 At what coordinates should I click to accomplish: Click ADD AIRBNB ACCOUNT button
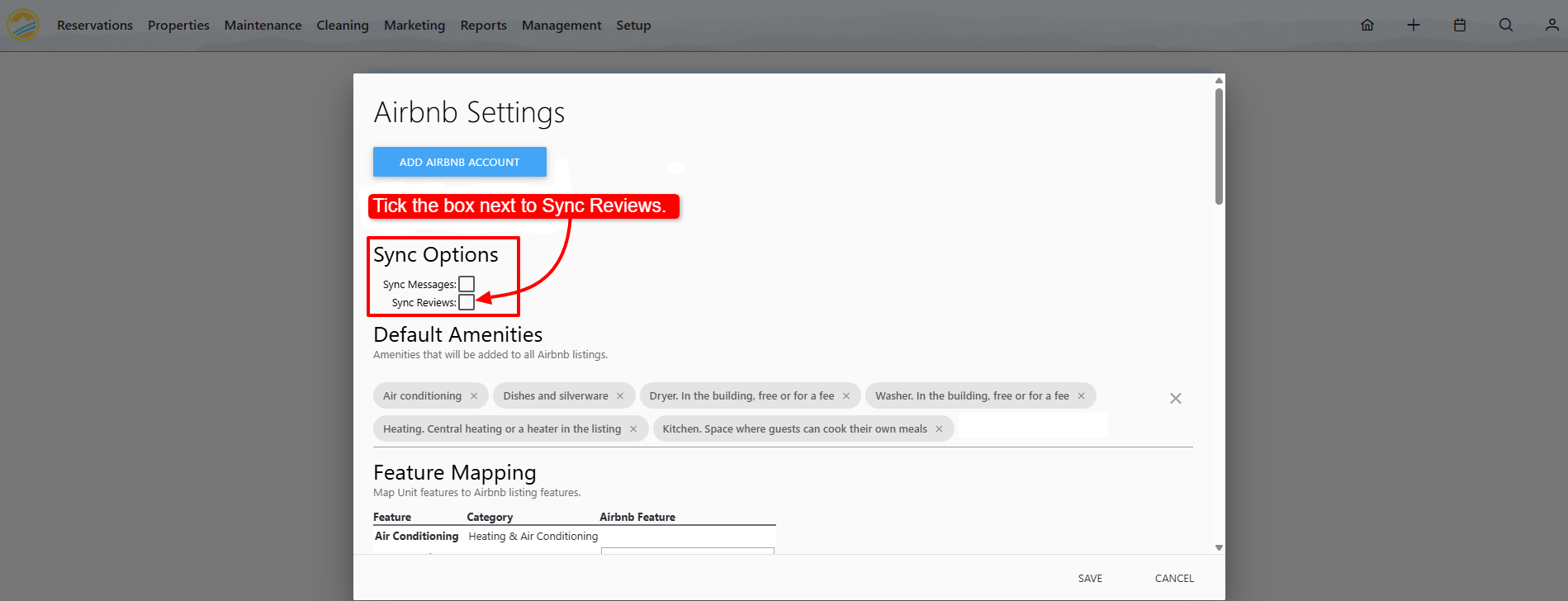(x=460, y=162)
